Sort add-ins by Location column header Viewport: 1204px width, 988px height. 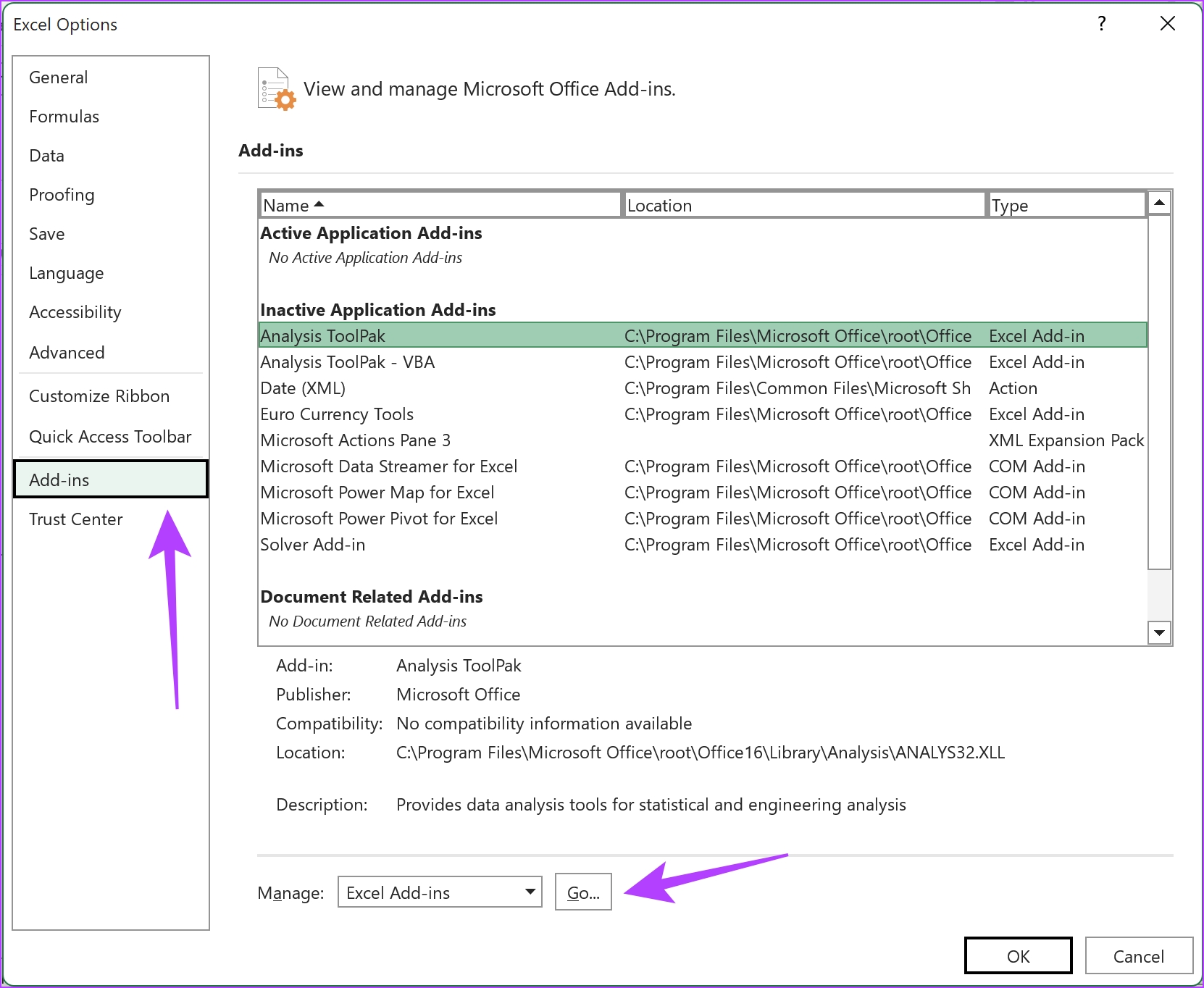pos(804,205)
